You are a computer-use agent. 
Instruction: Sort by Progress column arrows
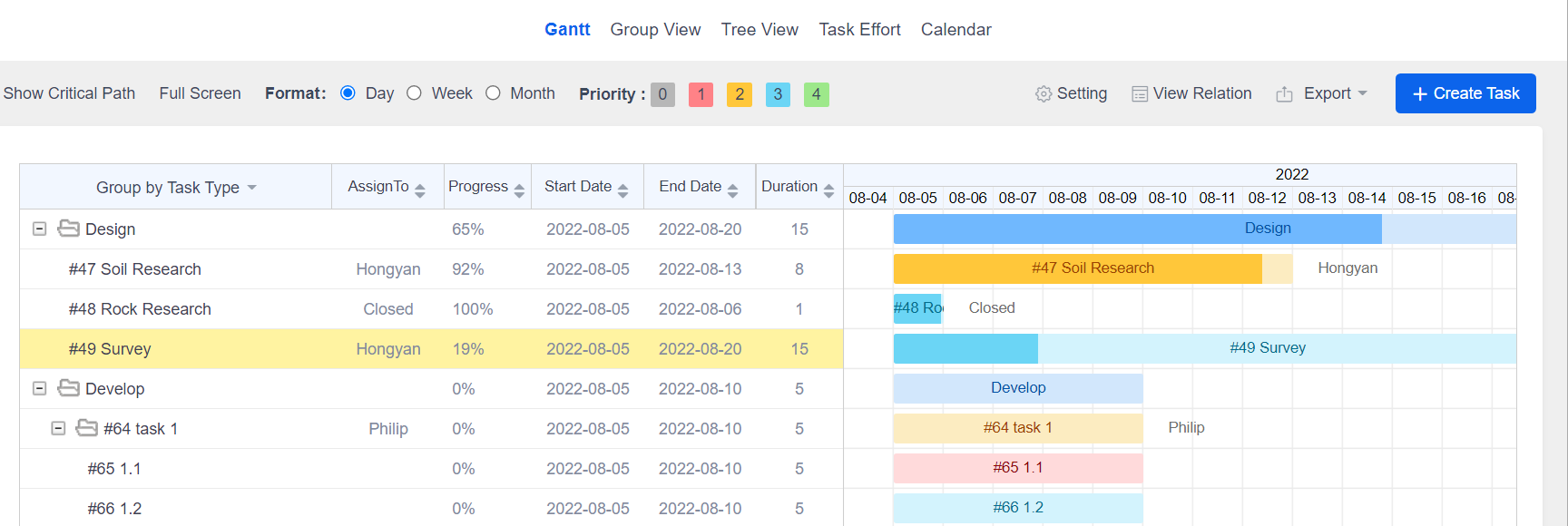pyautogui.click(x=519, y=190)
